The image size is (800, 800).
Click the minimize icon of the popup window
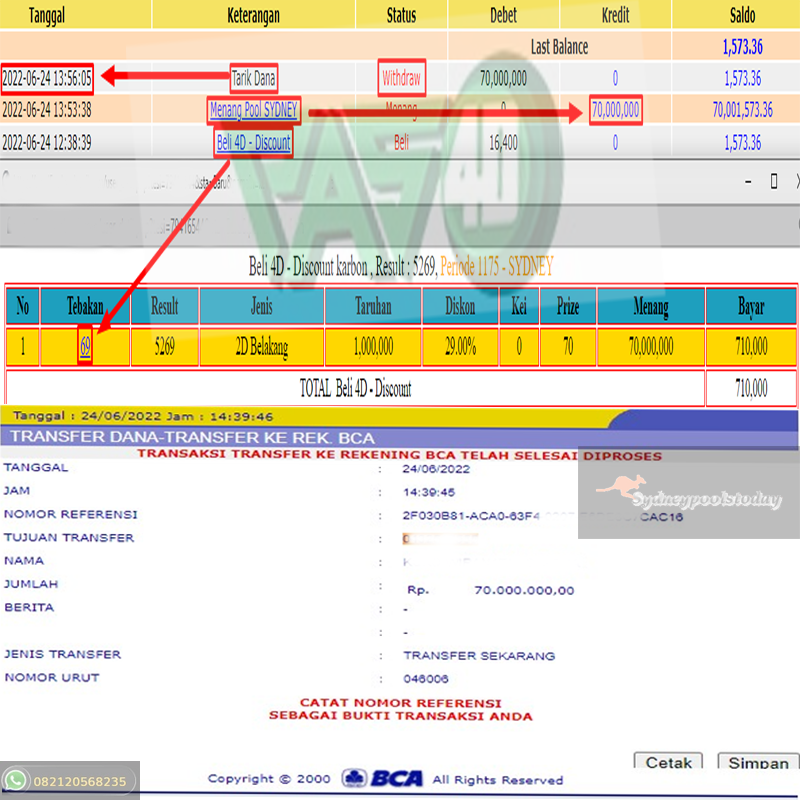(748, 181)
